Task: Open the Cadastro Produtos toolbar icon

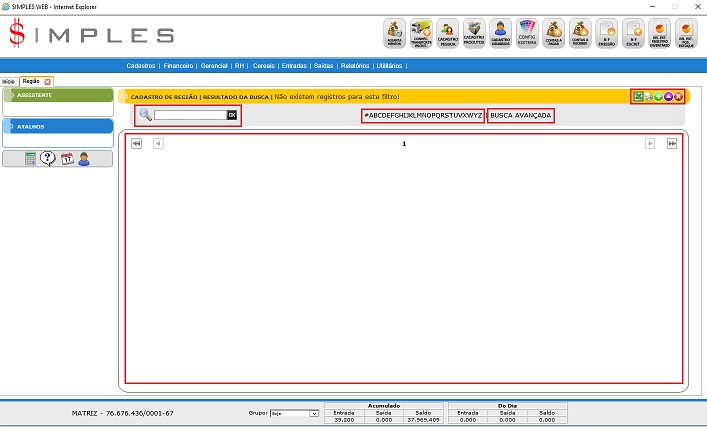Action: 475,33
